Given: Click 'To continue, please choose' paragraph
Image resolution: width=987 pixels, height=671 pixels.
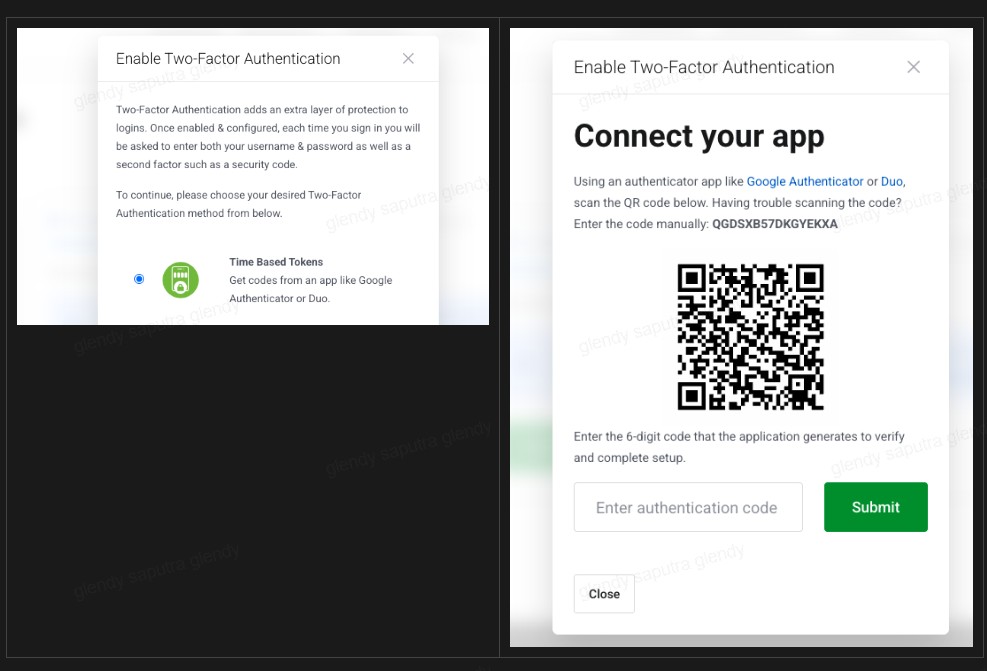Looking at the screenshot, I should point(239,204).
